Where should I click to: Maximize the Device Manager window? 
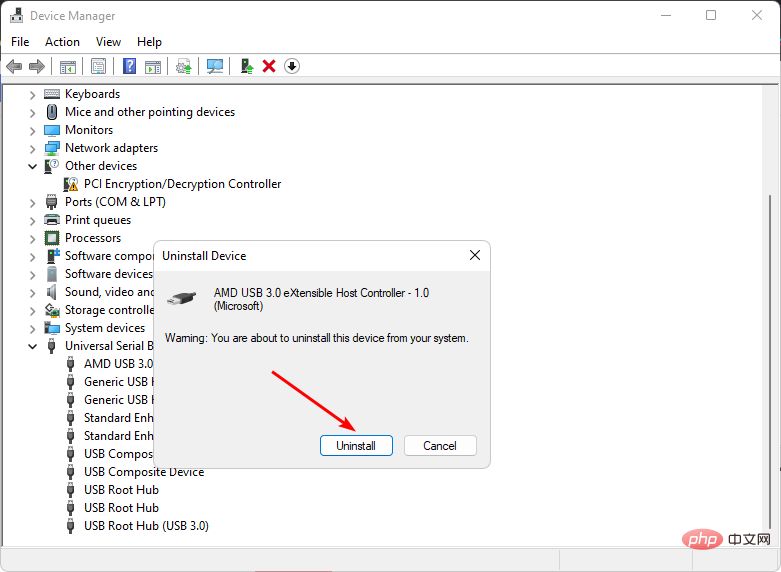(x=711, y=15)
